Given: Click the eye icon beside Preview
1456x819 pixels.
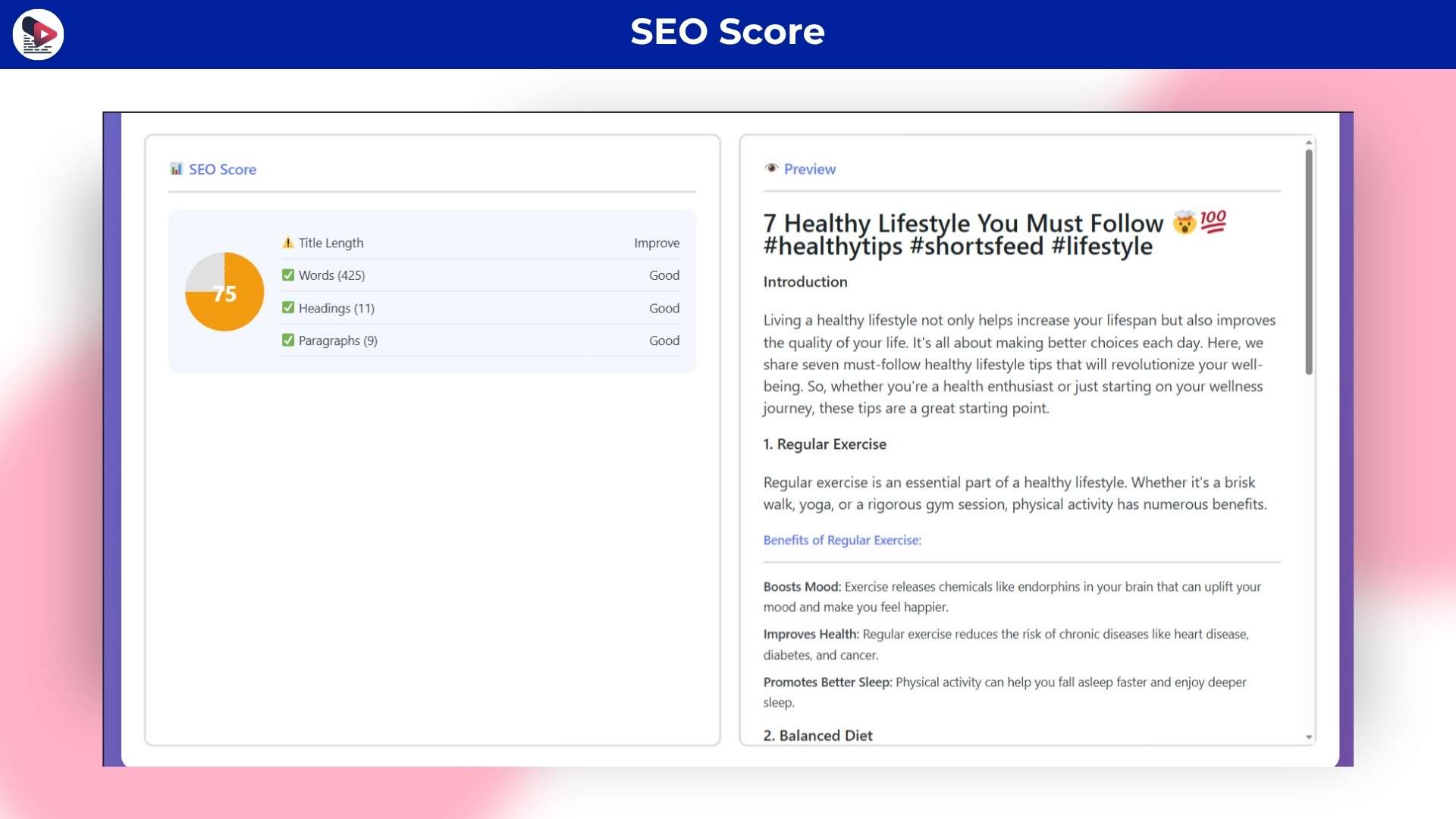Looking at the screenshot, I should pos(771,168).
